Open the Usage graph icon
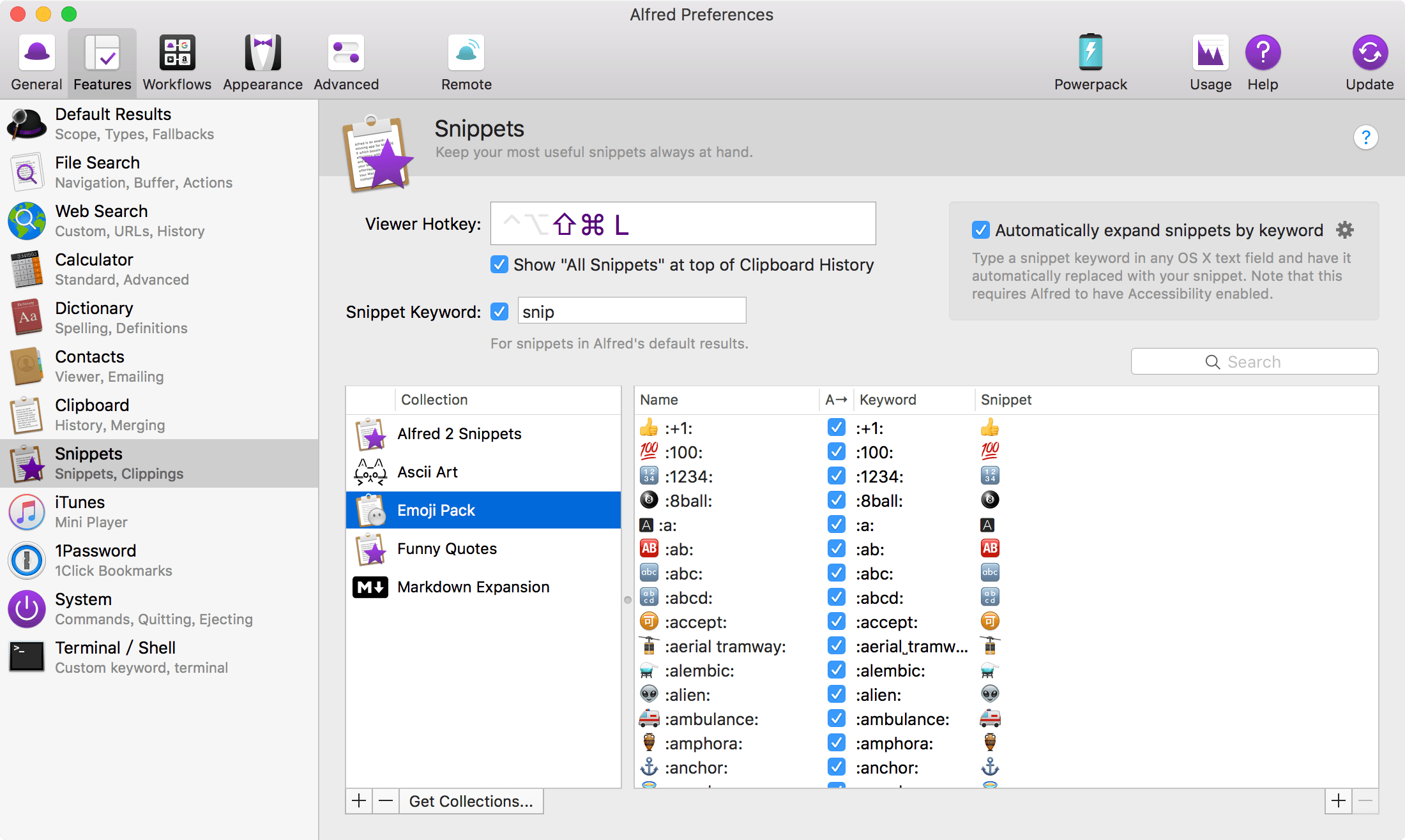The image size is (1405, 840). (x=1210, y=53)
